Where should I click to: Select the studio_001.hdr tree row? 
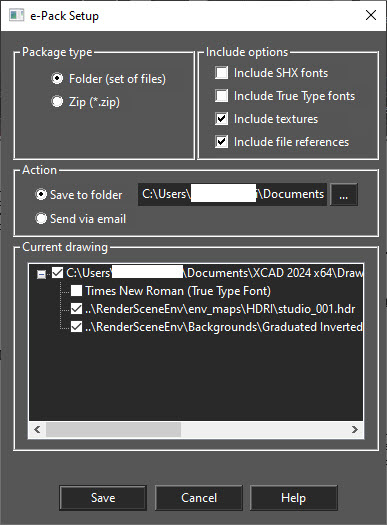(x=220, y=309)
